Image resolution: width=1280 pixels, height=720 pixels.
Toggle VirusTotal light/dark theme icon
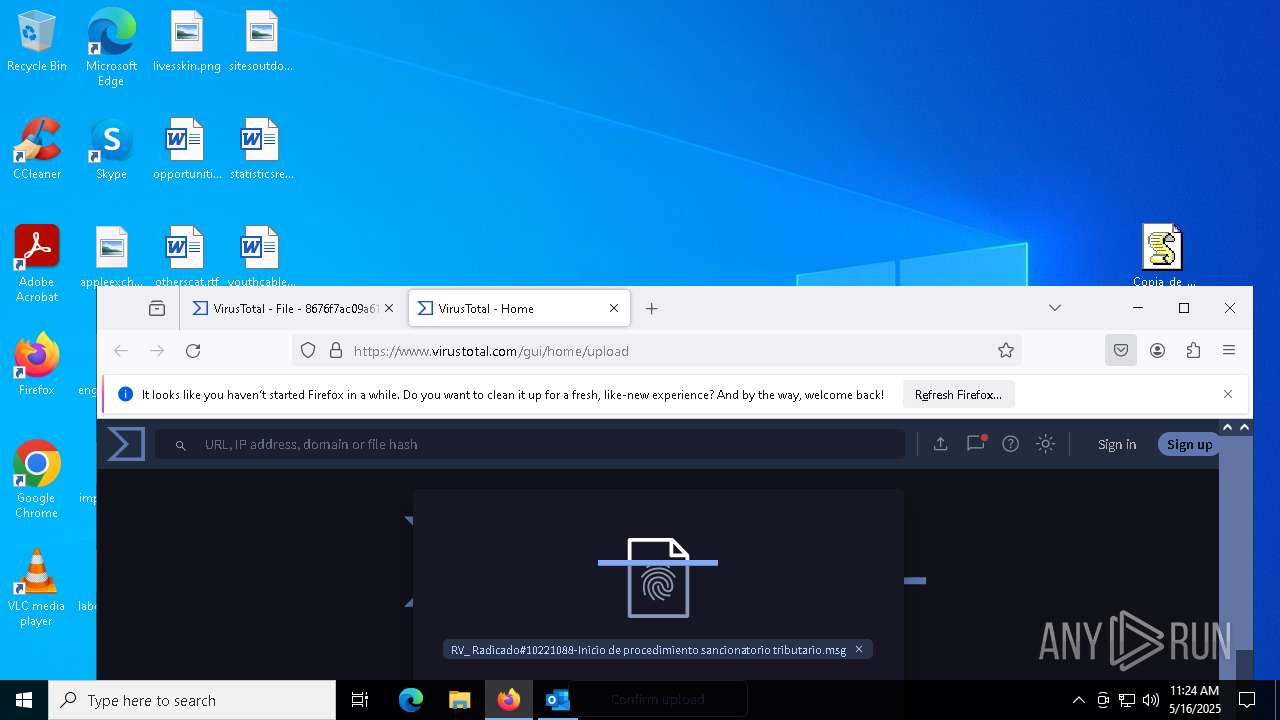point(1046,444)
